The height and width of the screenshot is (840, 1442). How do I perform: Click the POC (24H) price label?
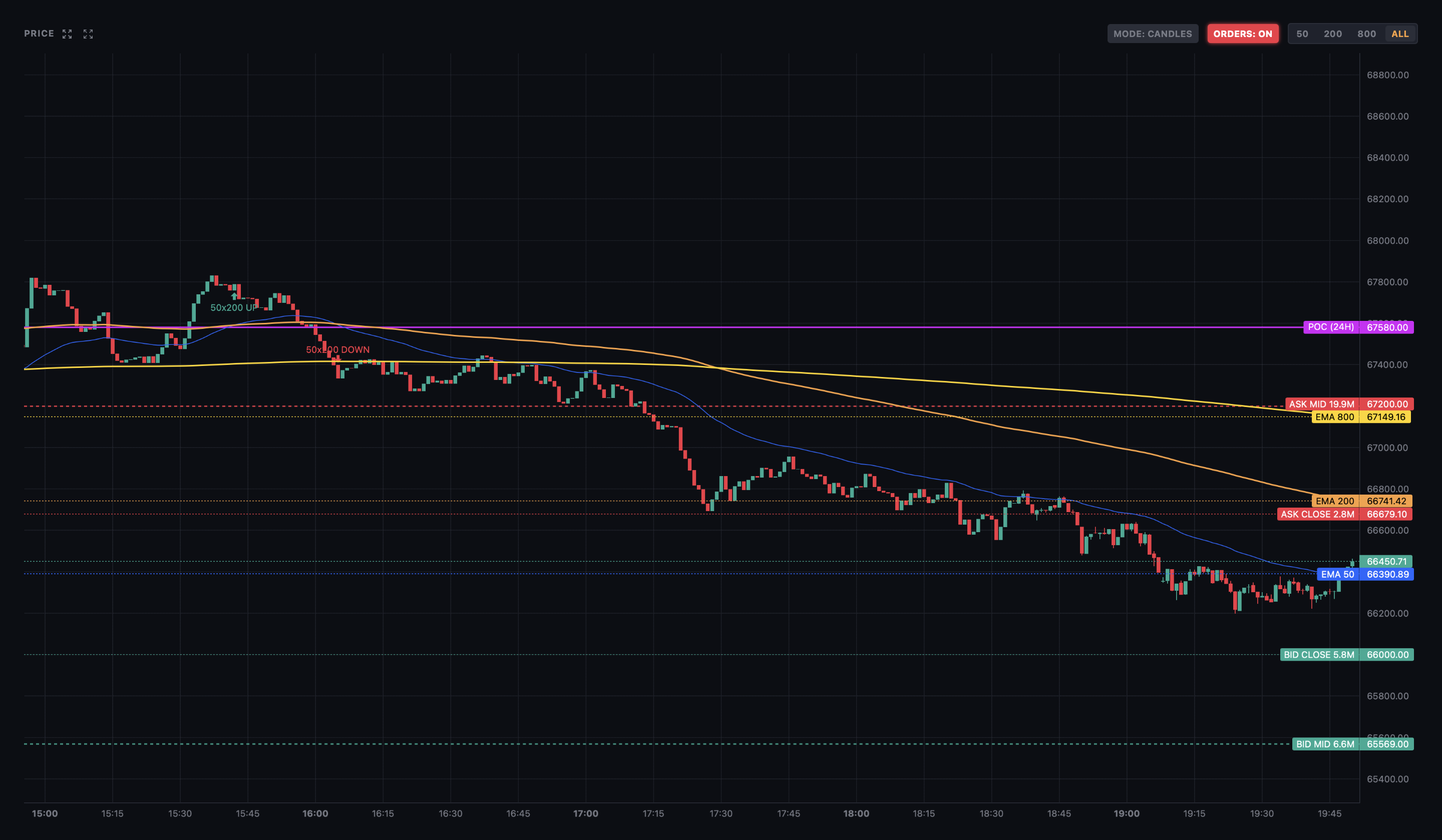tap(1330, 327)
